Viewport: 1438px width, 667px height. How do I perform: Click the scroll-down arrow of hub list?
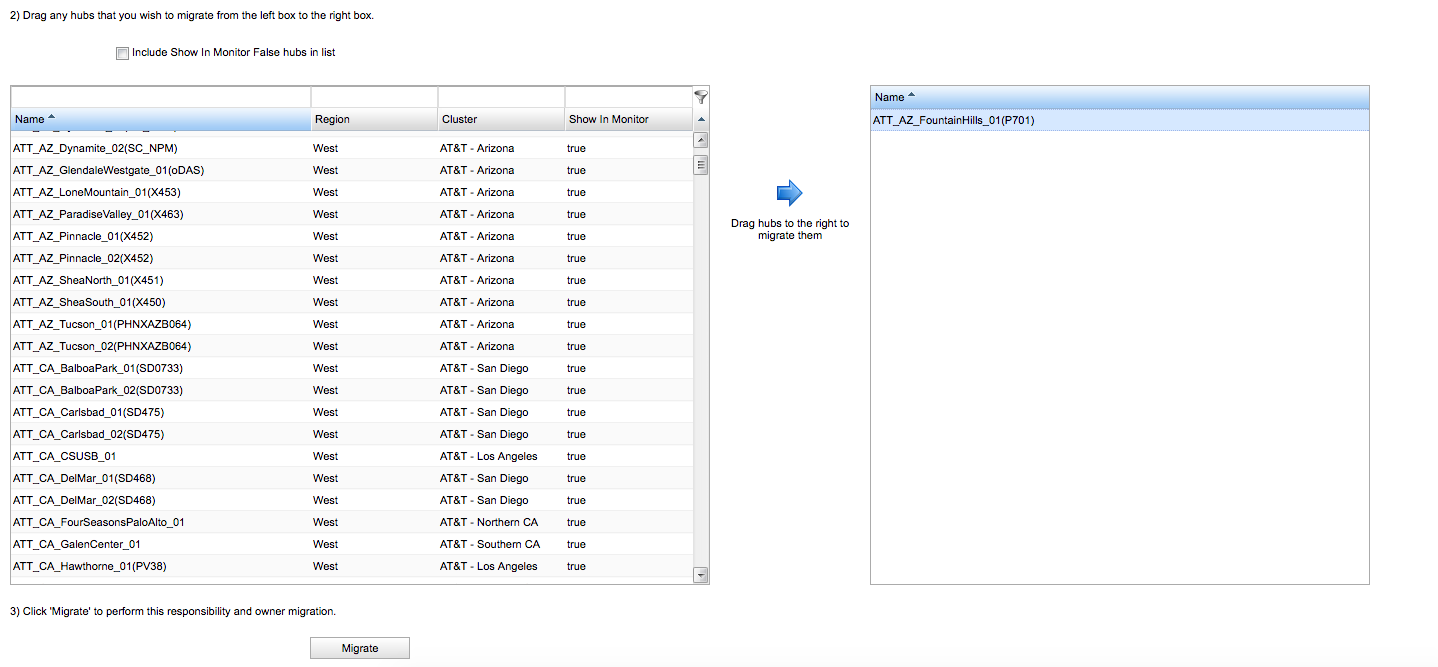pyautogui.click(x=700, y=575)
